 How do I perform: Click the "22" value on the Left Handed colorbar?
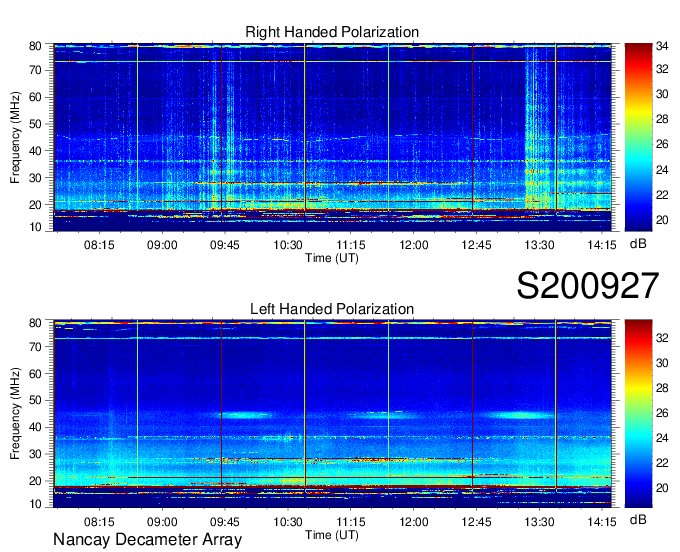point(662,463)
